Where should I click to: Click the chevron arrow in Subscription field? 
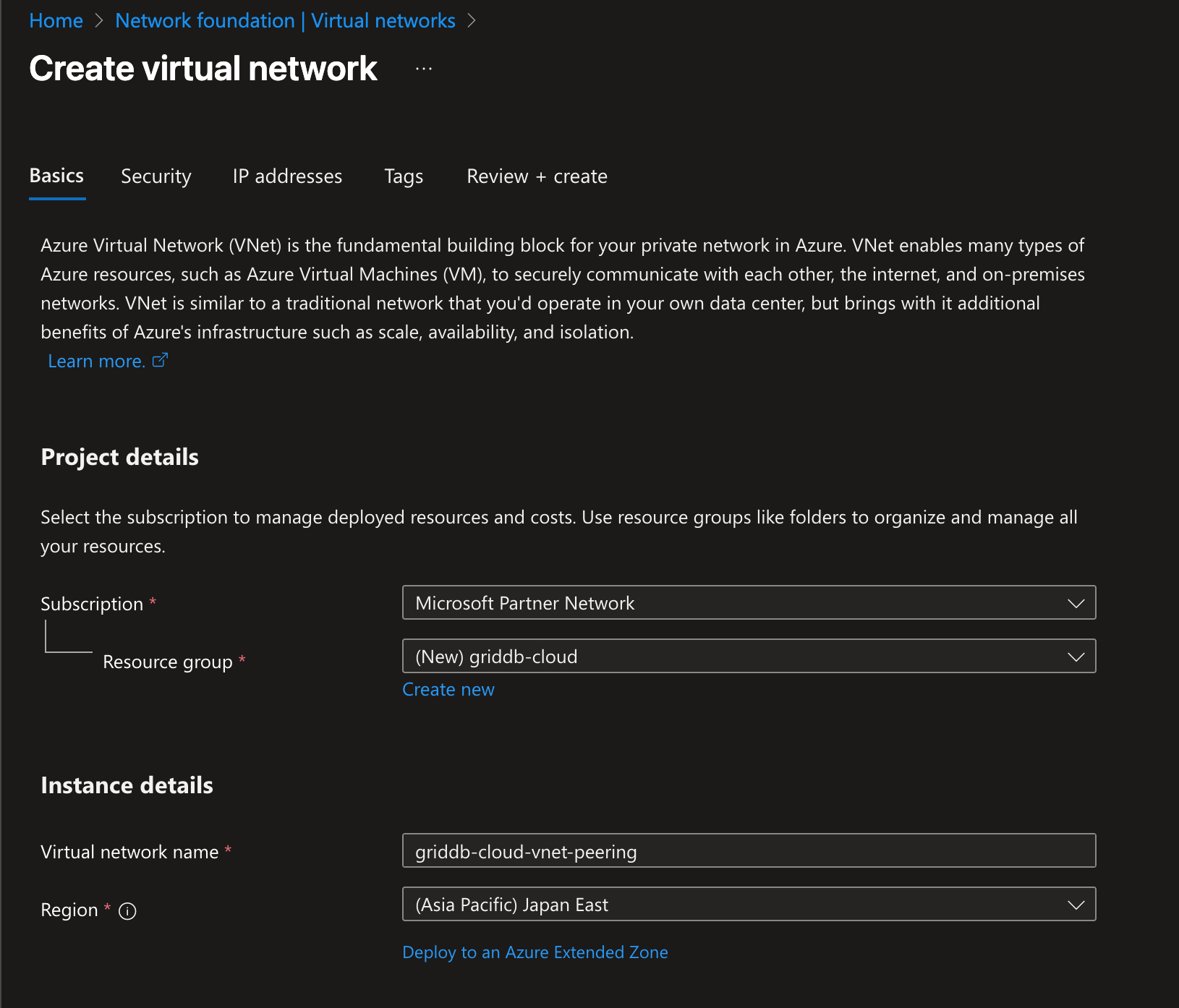click(1076, 603)
